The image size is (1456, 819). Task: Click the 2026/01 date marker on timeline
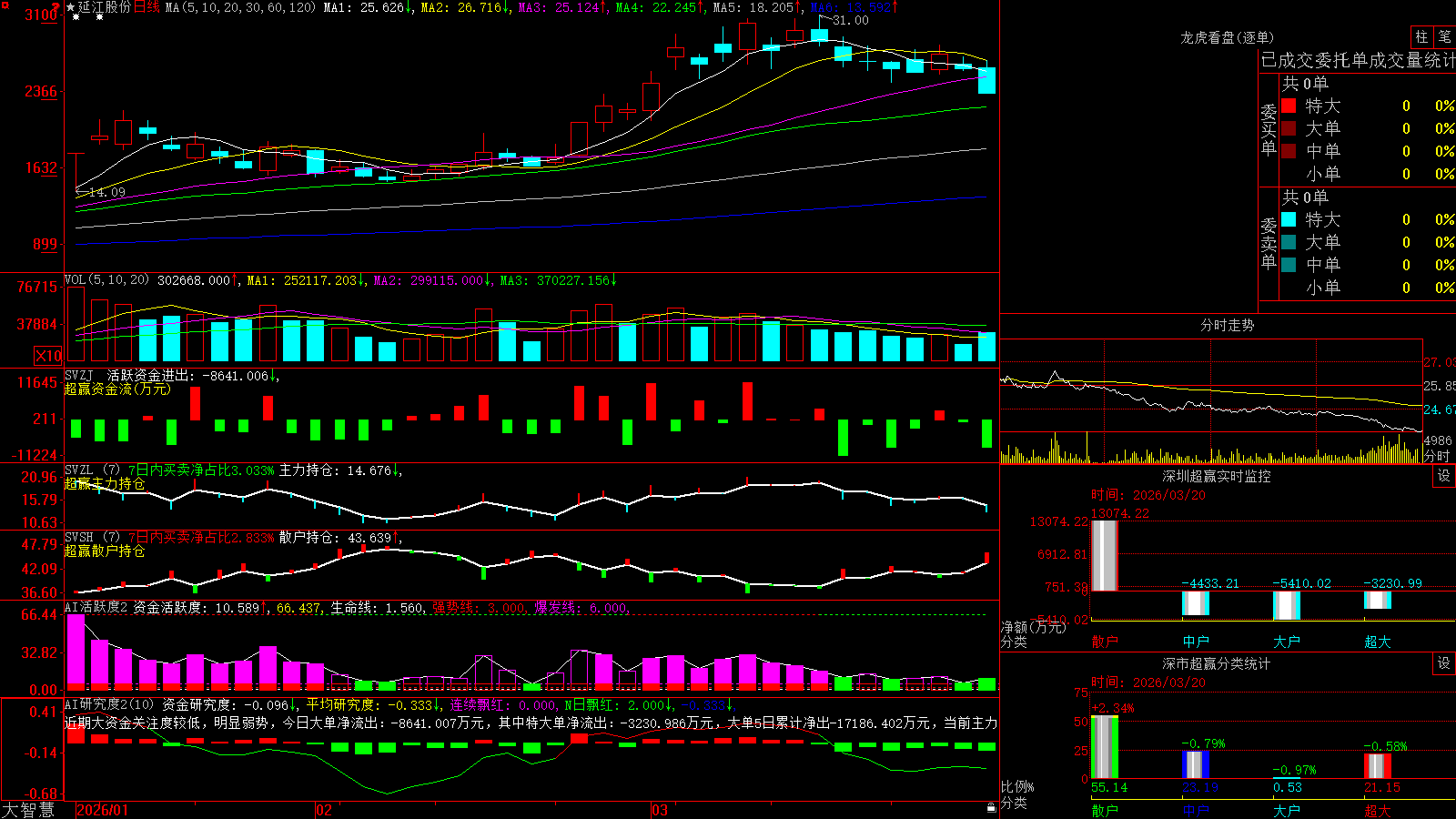tap(102, 810)
